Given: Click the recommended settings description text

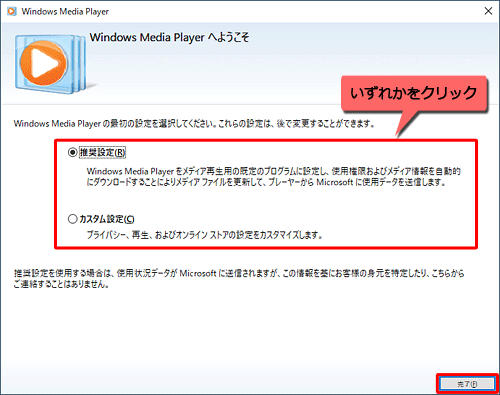Looking at the screenshot, I should (x=273, y=177).
